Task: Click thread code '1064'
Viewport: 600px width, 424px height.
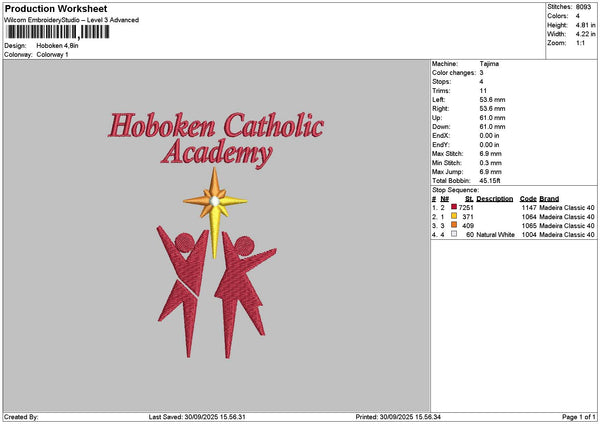Action: [529, 217]
